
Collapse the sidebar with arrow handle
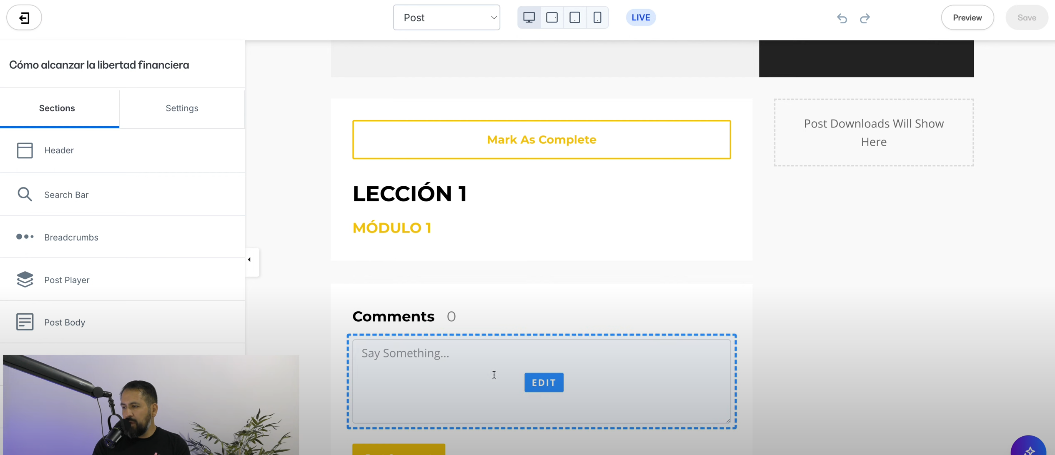tap(250, 260)
